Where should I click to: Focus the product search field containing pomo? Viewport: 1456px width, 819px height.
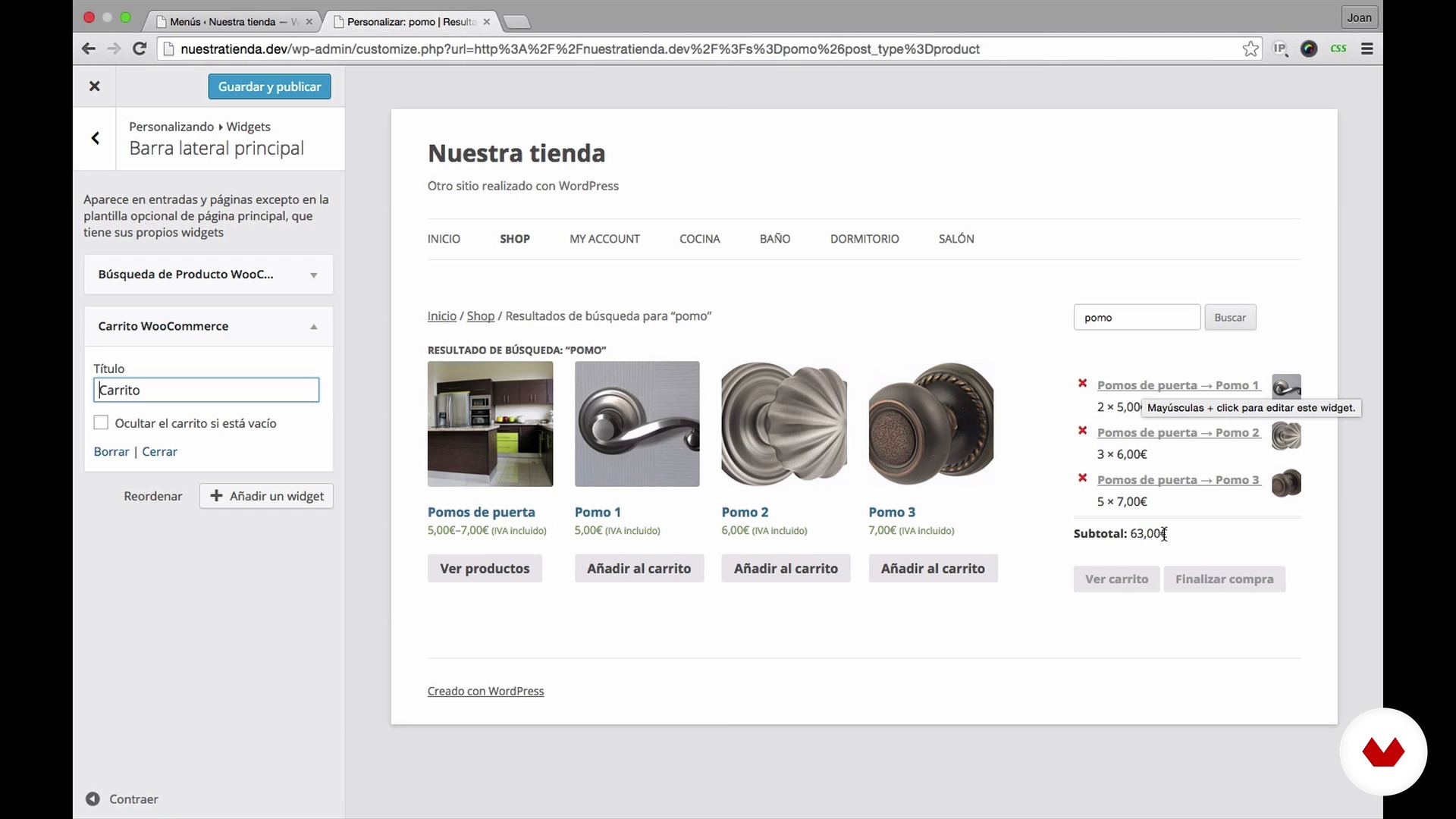coord(1137,317)
